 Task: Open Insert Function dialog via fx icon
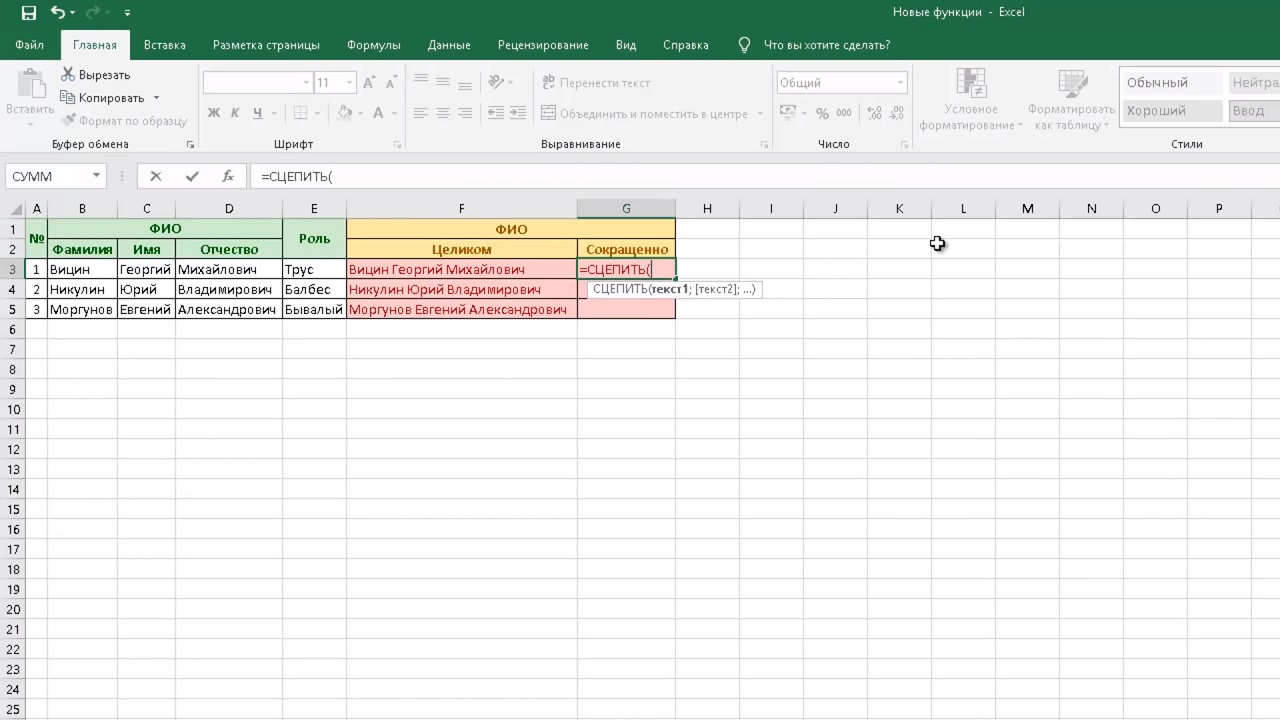point(228,176)
